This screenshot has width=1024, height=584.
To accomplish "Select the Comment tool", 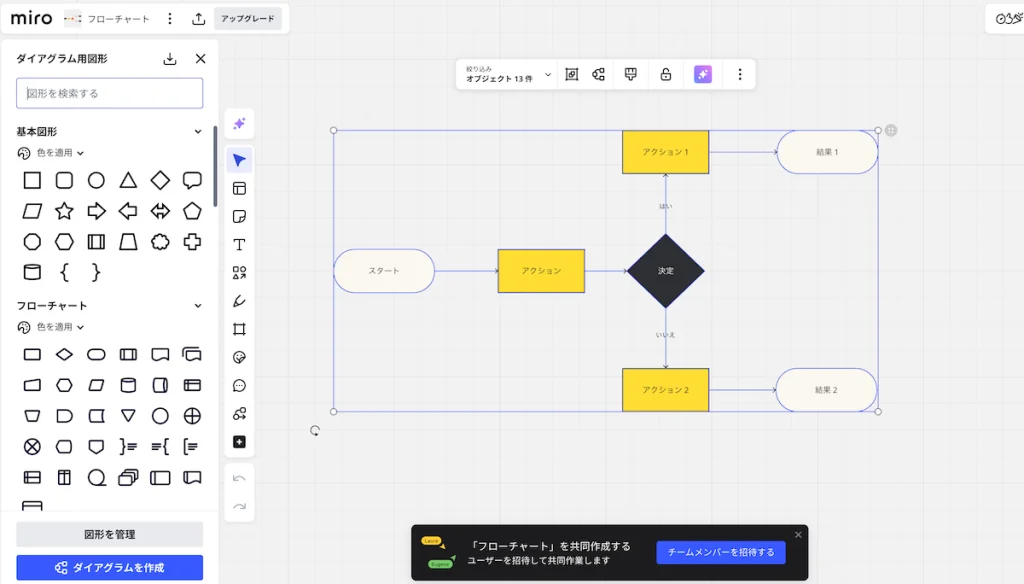I will click(x=239, y=385).
